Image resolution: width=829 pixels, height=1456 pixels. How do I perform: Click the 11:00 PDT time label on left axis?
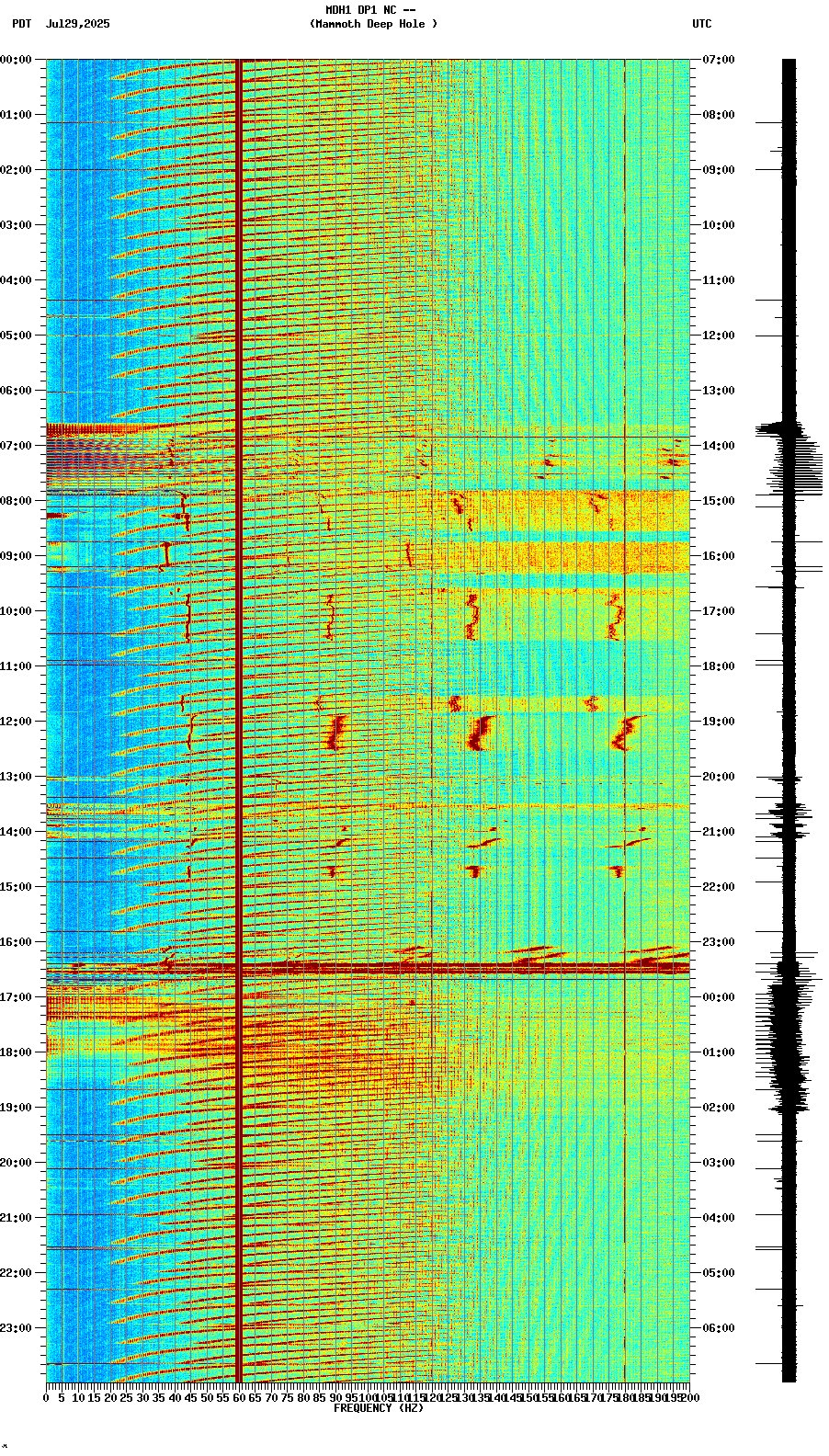click(16, 666)
